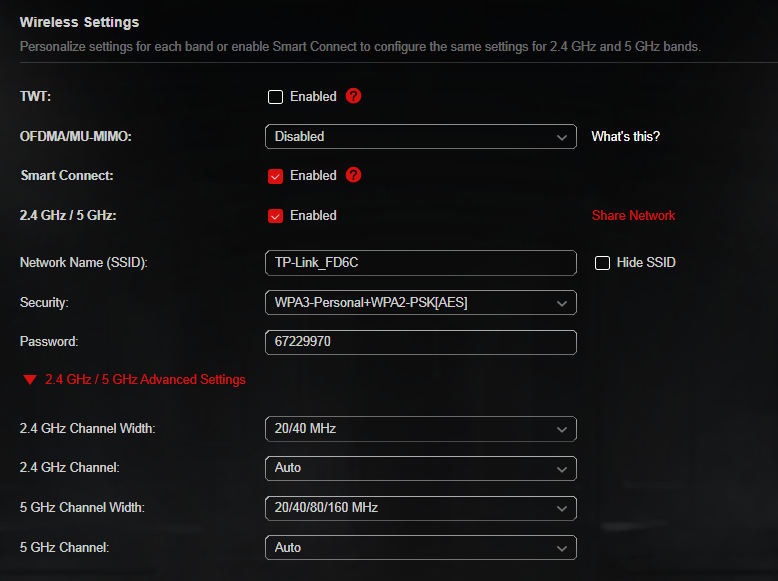
Task: Open the 5 GHz Channel dropdown
Action: (x=421, y=548)
